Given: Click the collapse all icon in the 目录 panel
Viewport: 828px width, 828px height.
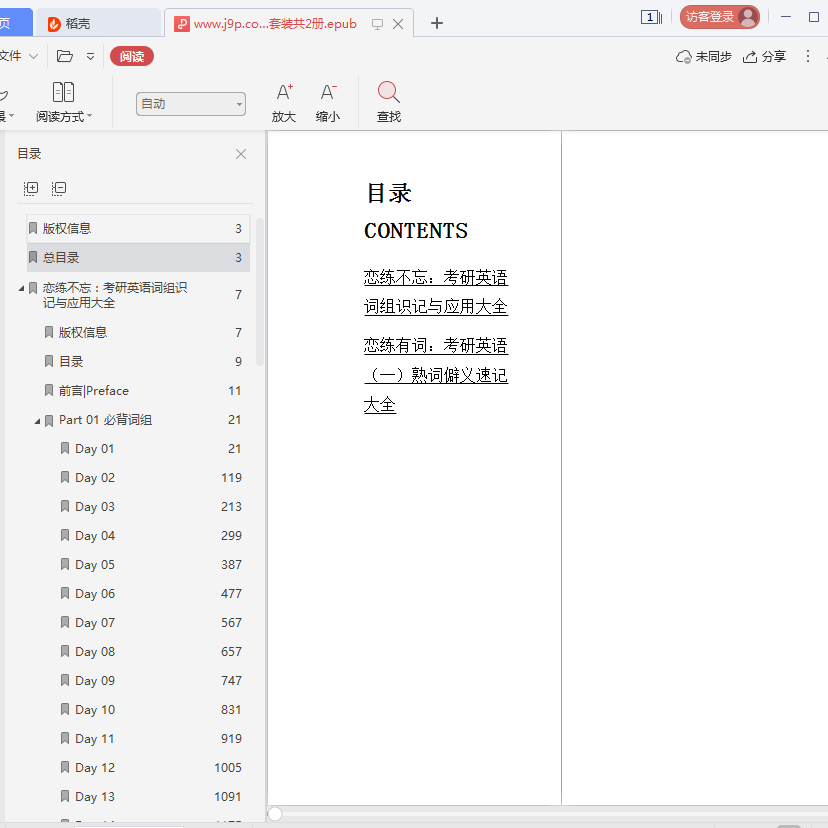Looking at the screenshot, I should (x=59, y=188).
